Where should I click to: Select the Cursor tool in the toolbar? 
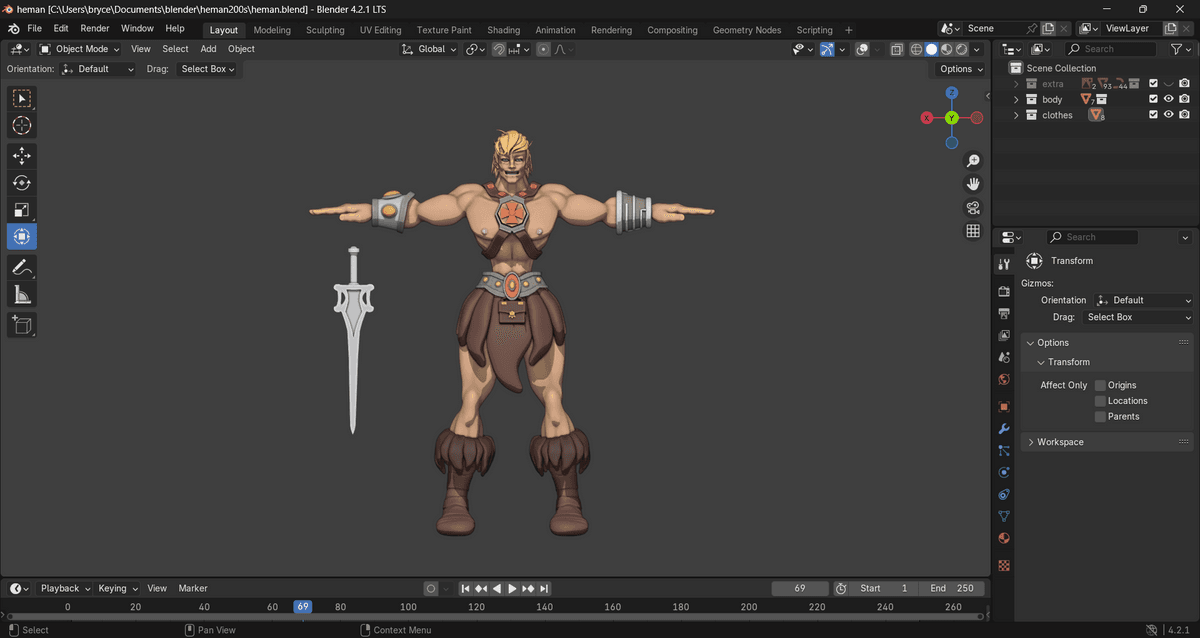click(21, 126)
